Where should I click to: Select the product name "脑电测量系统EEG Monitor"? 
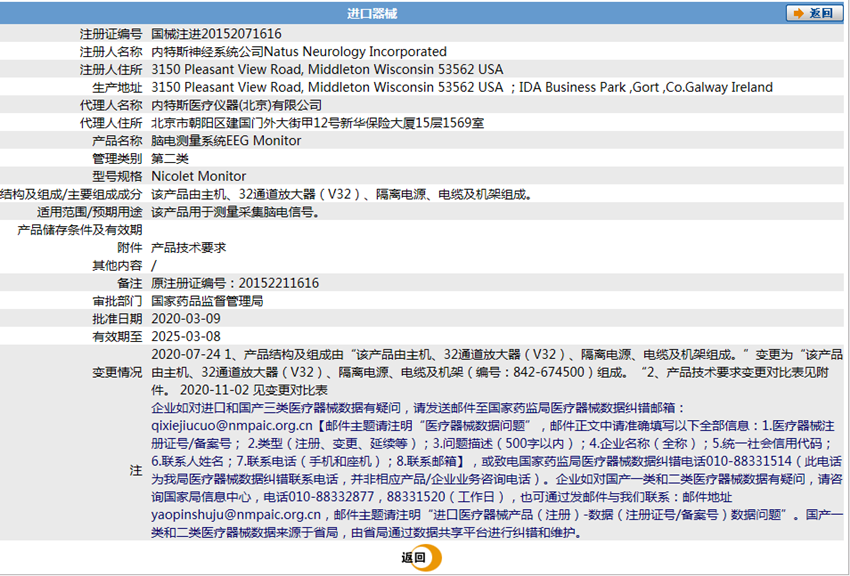226,141
